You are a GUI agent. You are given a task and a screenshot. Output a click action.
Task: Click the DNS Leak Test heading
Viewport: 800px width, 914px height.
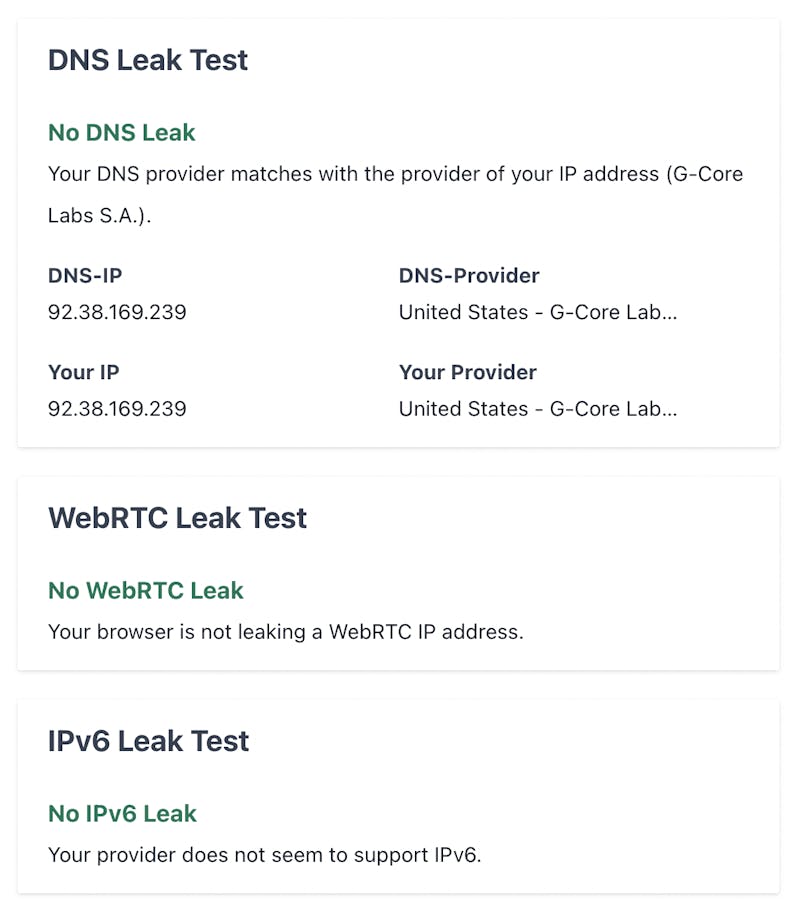click(x=148, y=60)
